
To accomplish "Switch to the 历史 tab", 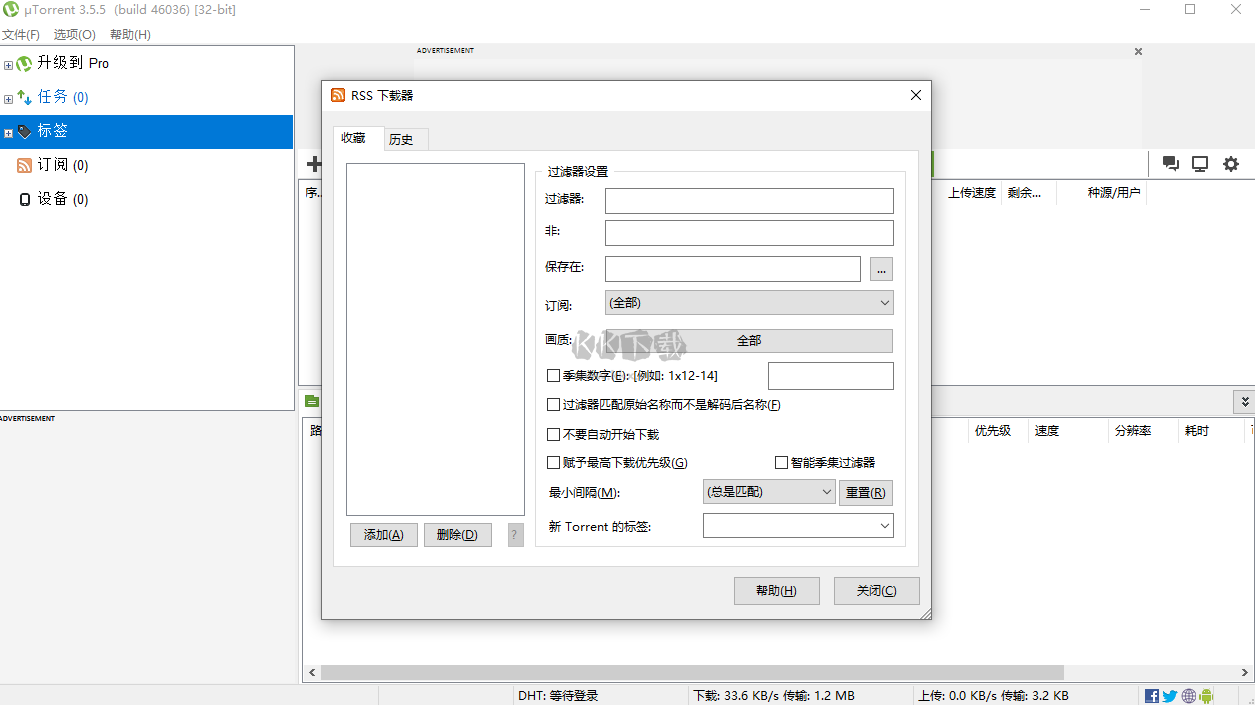I will [404, 139].
